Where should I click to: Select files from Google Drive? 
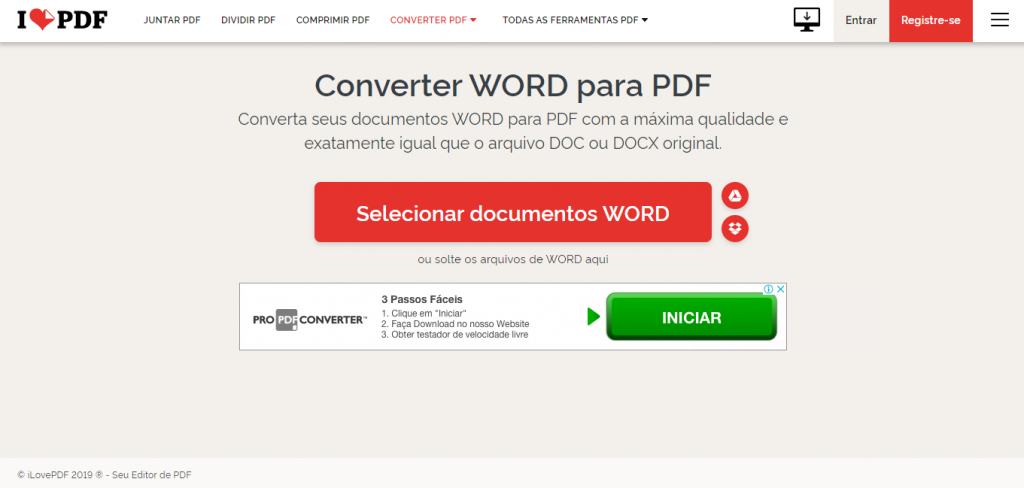[735, 195]
